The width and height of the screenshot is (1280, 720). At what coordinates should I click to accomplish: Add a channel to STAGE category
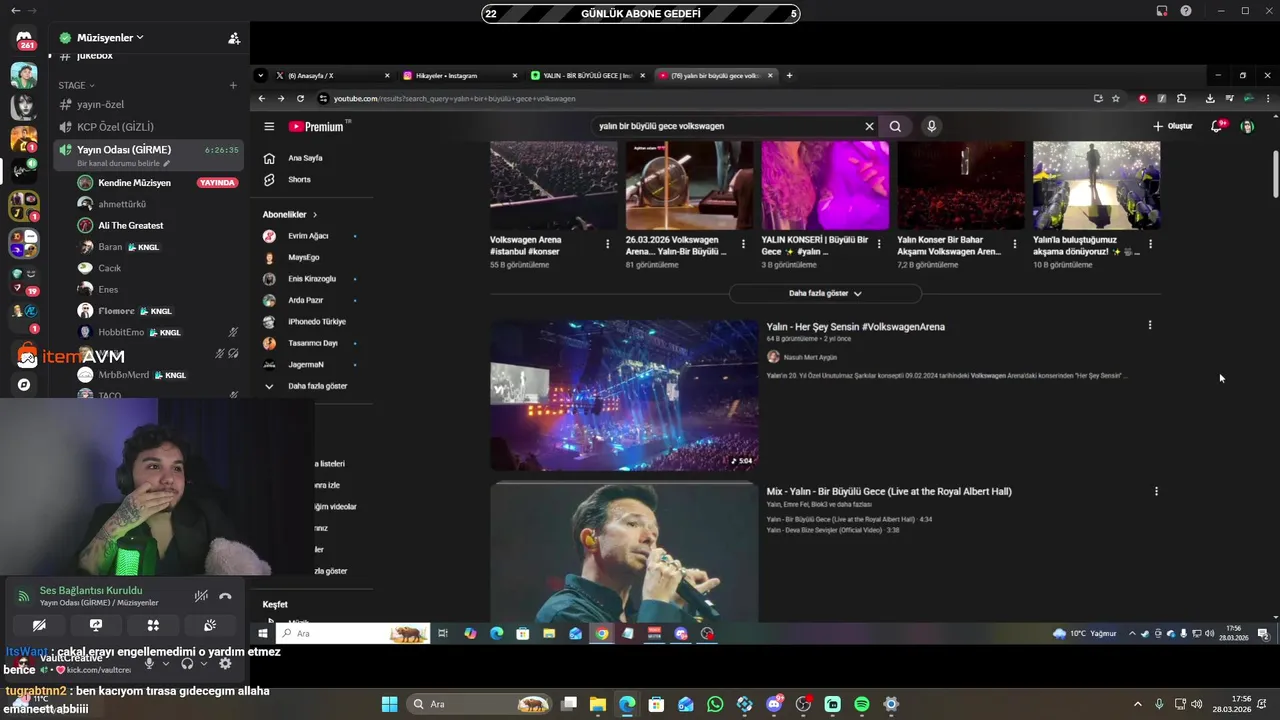tap(233, 86)
